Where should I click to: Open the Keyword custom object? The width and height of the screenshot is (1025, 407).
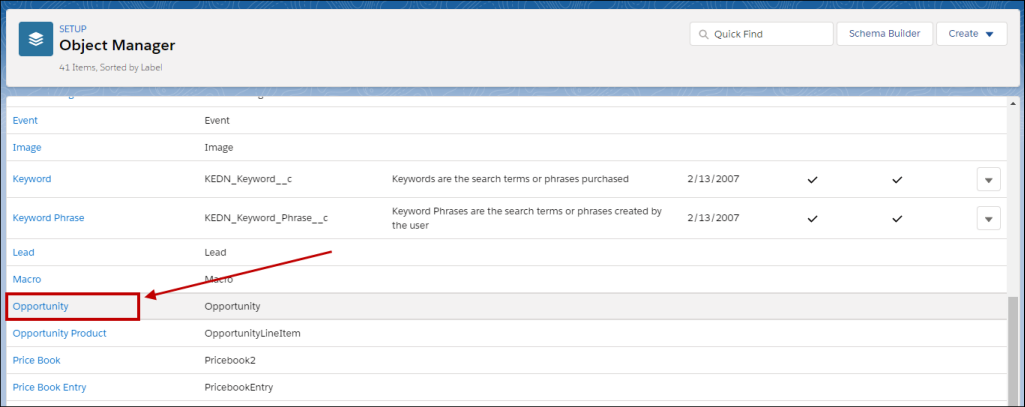tap(31, 179)
